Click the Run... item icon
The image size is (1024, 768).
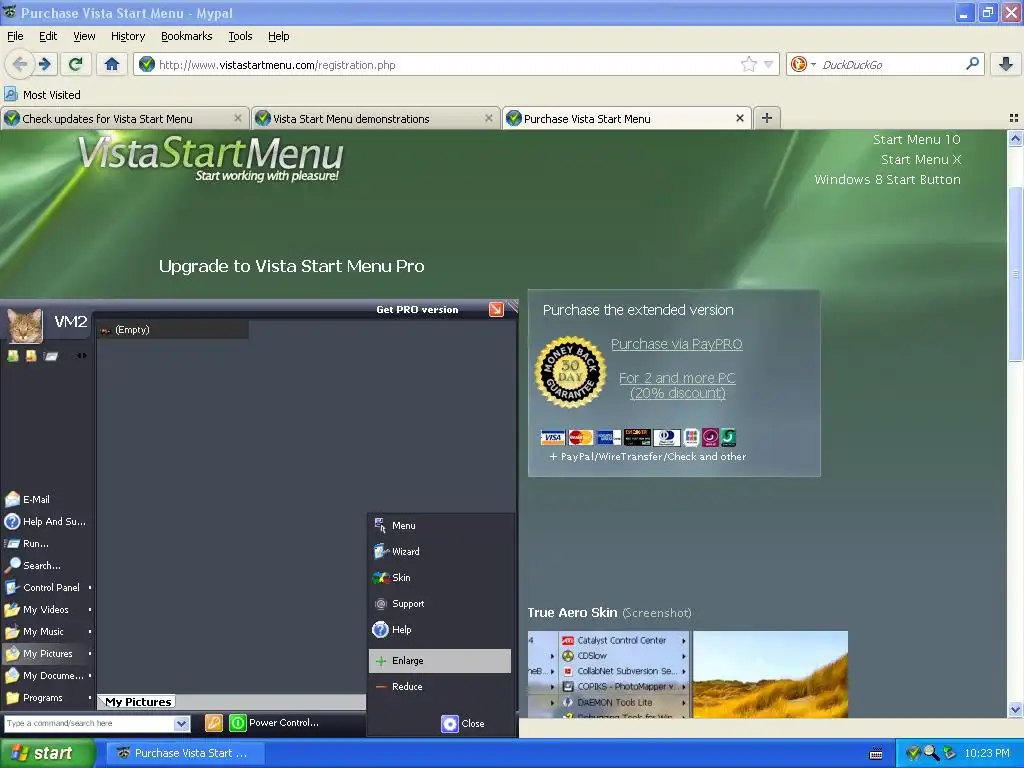[12, 543]
